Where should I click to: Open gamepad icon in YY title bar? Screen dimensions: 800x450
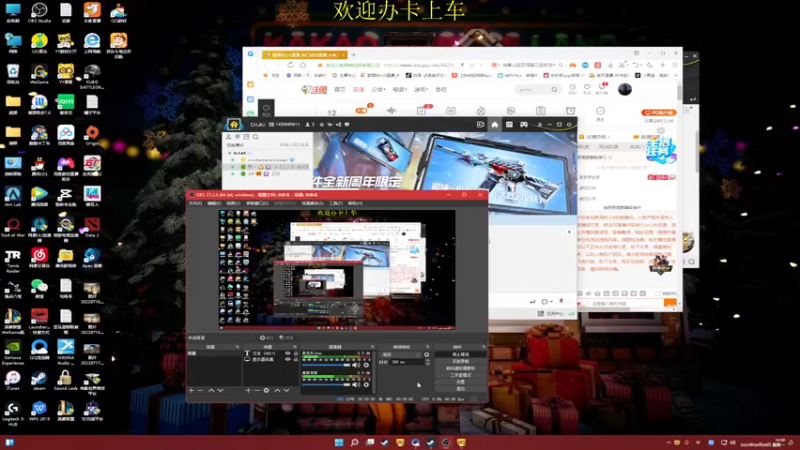523,124
